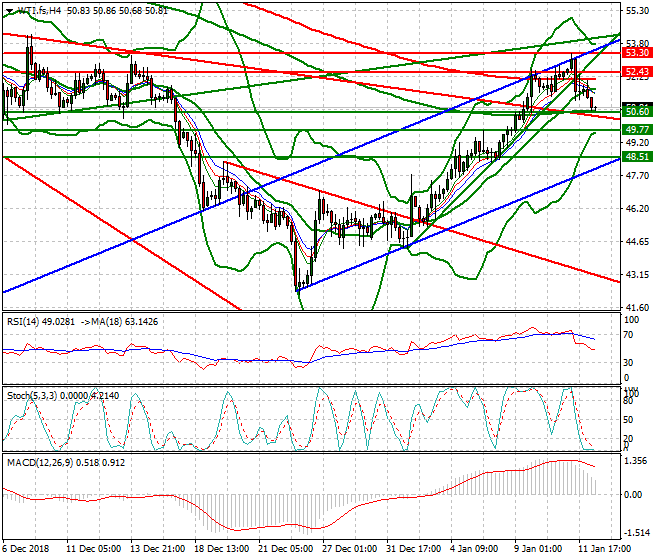660x560 pixels.
Task: Click the 31 Dec 17:00 time axis label
Action: [x=413, y=549]
